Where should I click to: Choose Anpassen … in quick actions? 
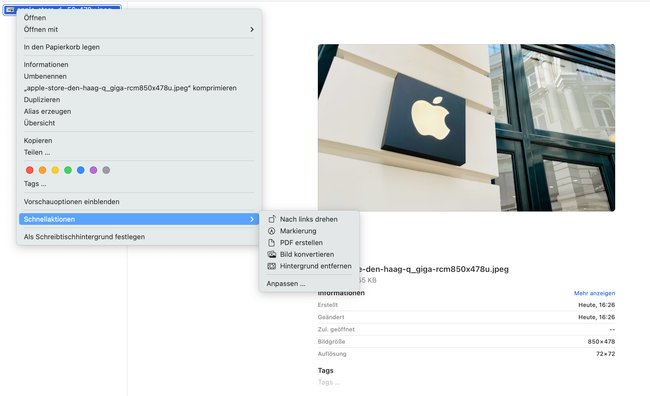286,284
